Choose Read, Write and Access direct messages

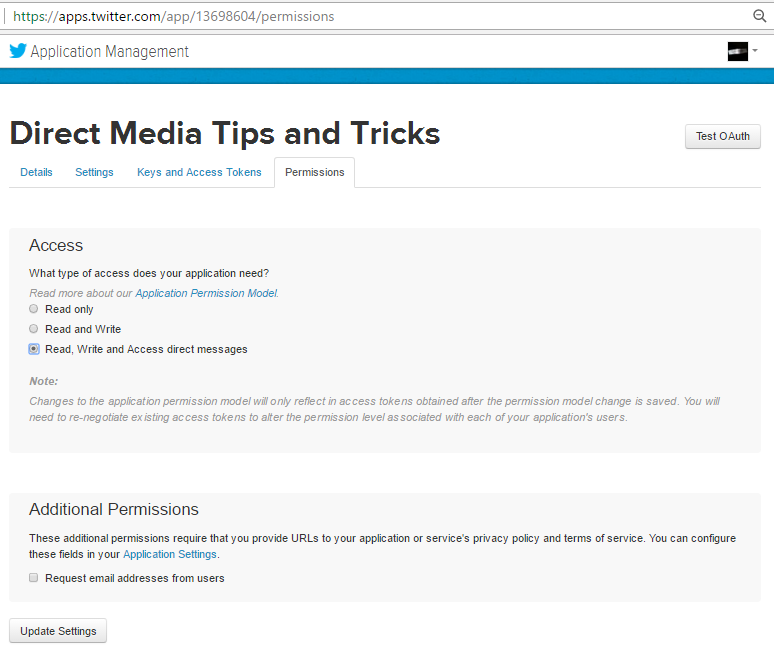(x=34, y=349)
